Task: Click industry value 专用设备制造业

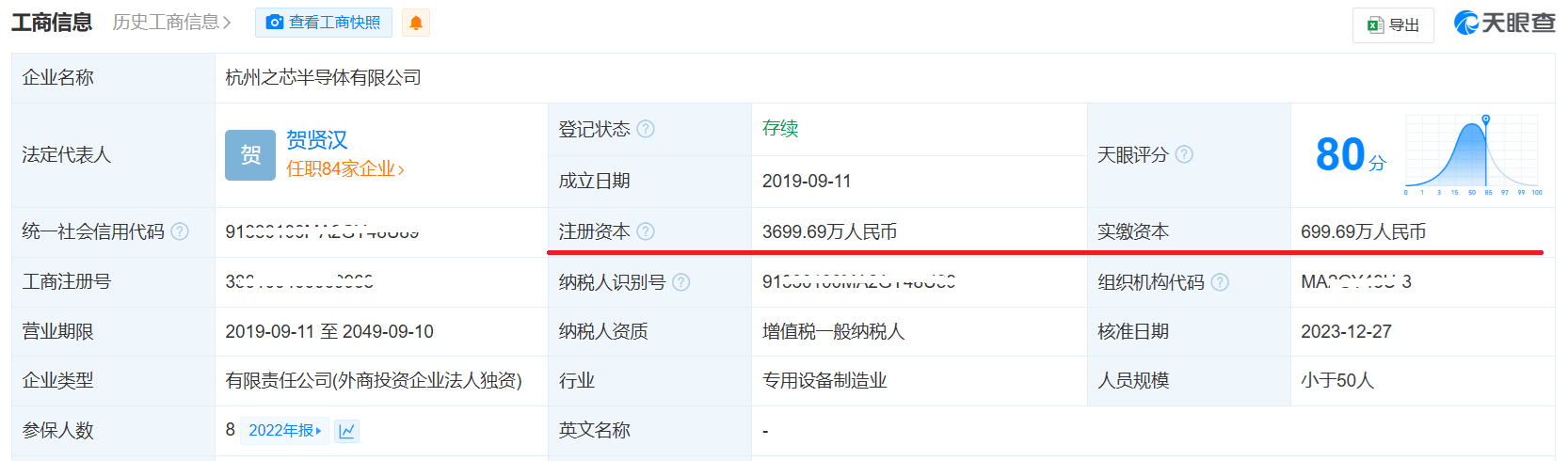Action: tap(824, 381)
